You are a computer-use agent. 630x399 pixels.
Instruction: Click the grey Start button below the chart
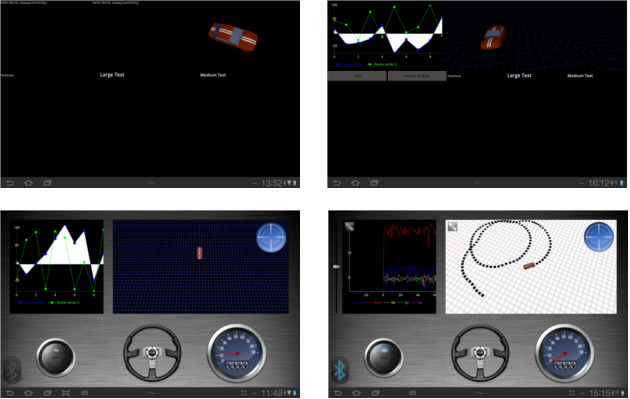[x=357, y=76]
